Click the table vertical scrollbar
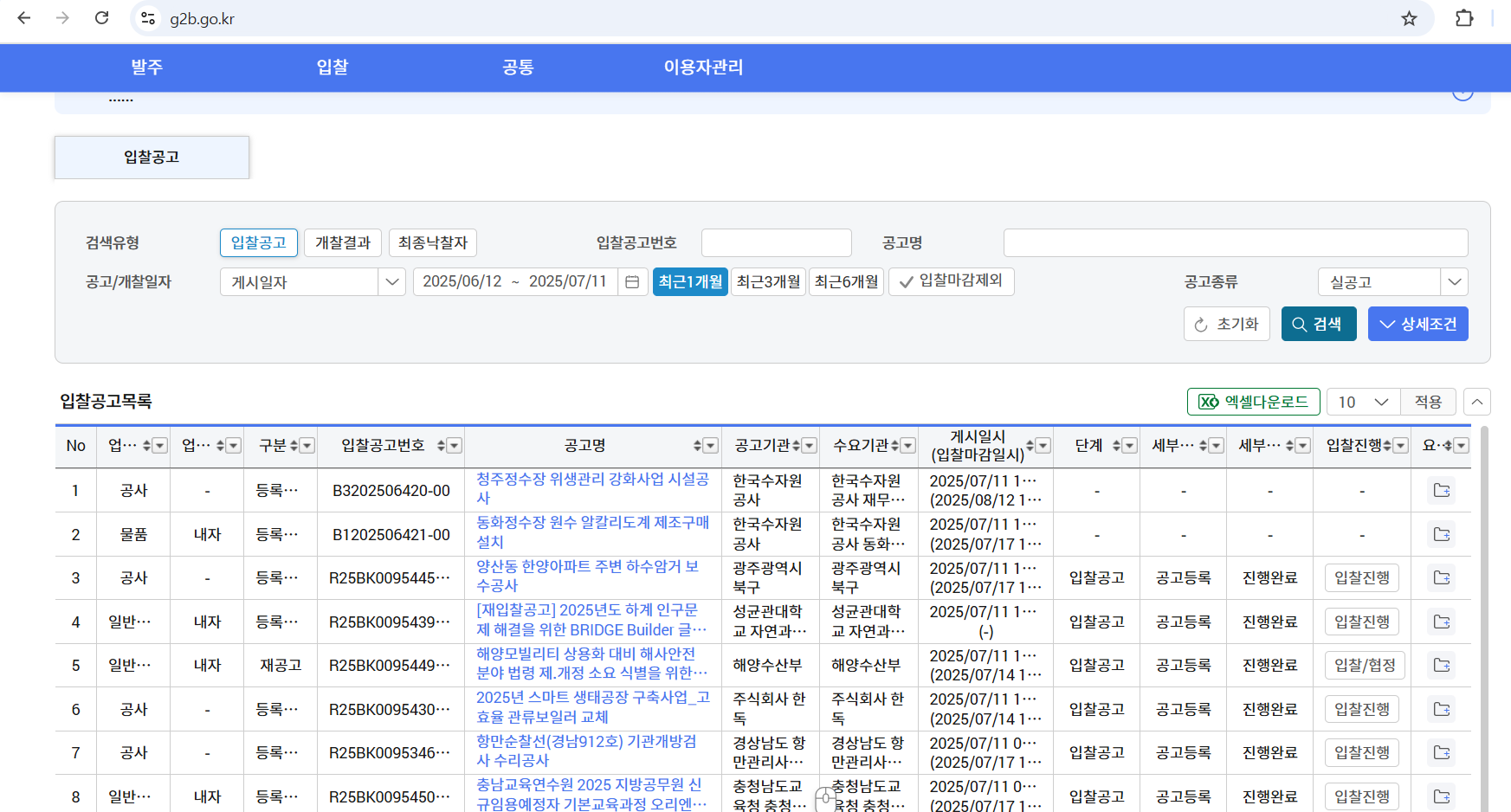This screenshot has height=812, width=1511. tap(1483, 619)
